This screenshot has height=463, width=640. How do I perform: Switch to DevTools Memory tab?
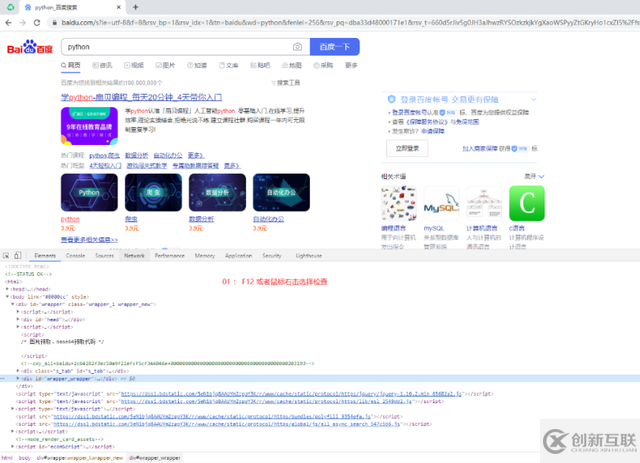click(205, 256)
